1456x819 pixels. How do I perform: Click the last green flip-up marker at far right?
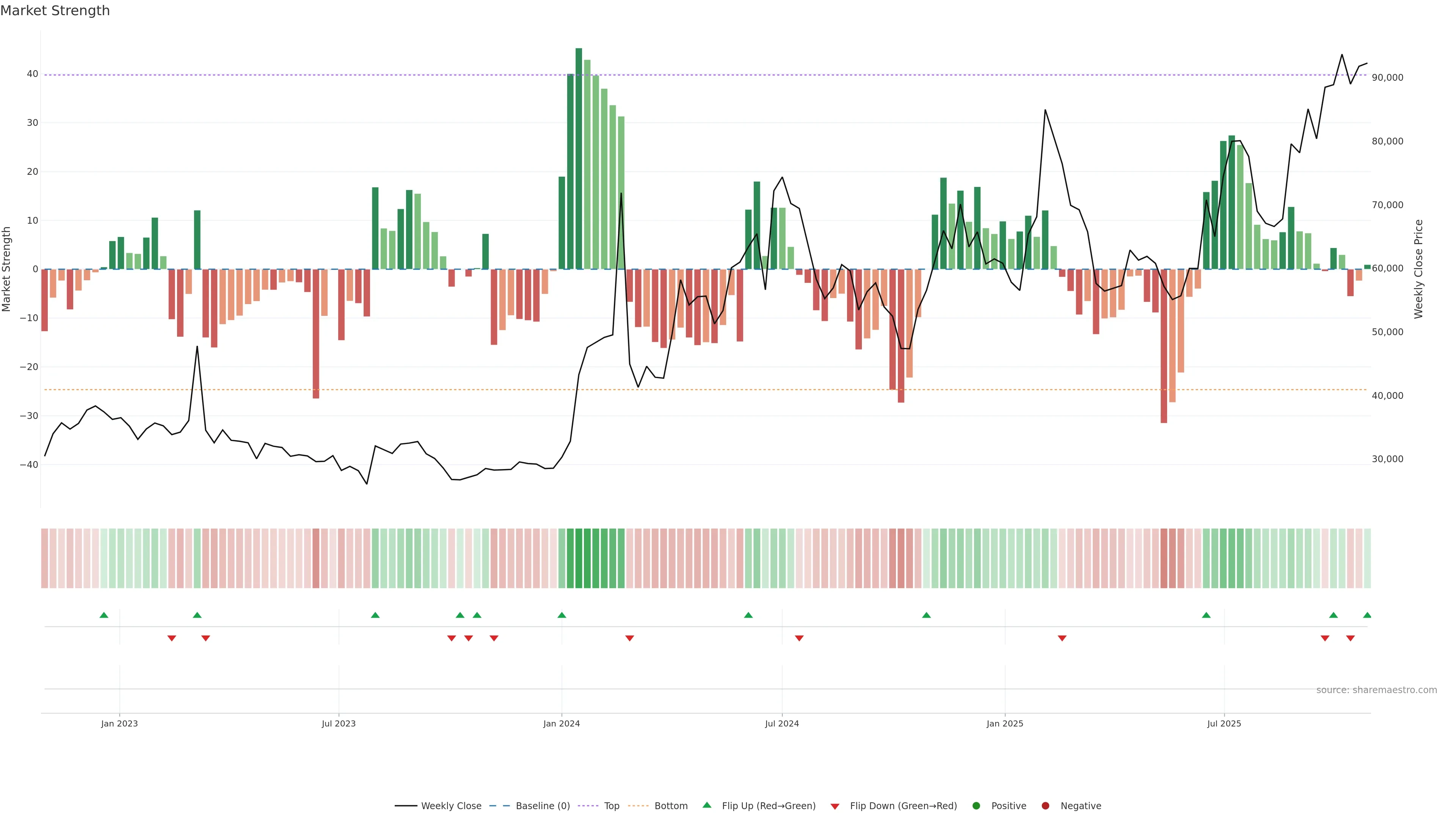1367,615
